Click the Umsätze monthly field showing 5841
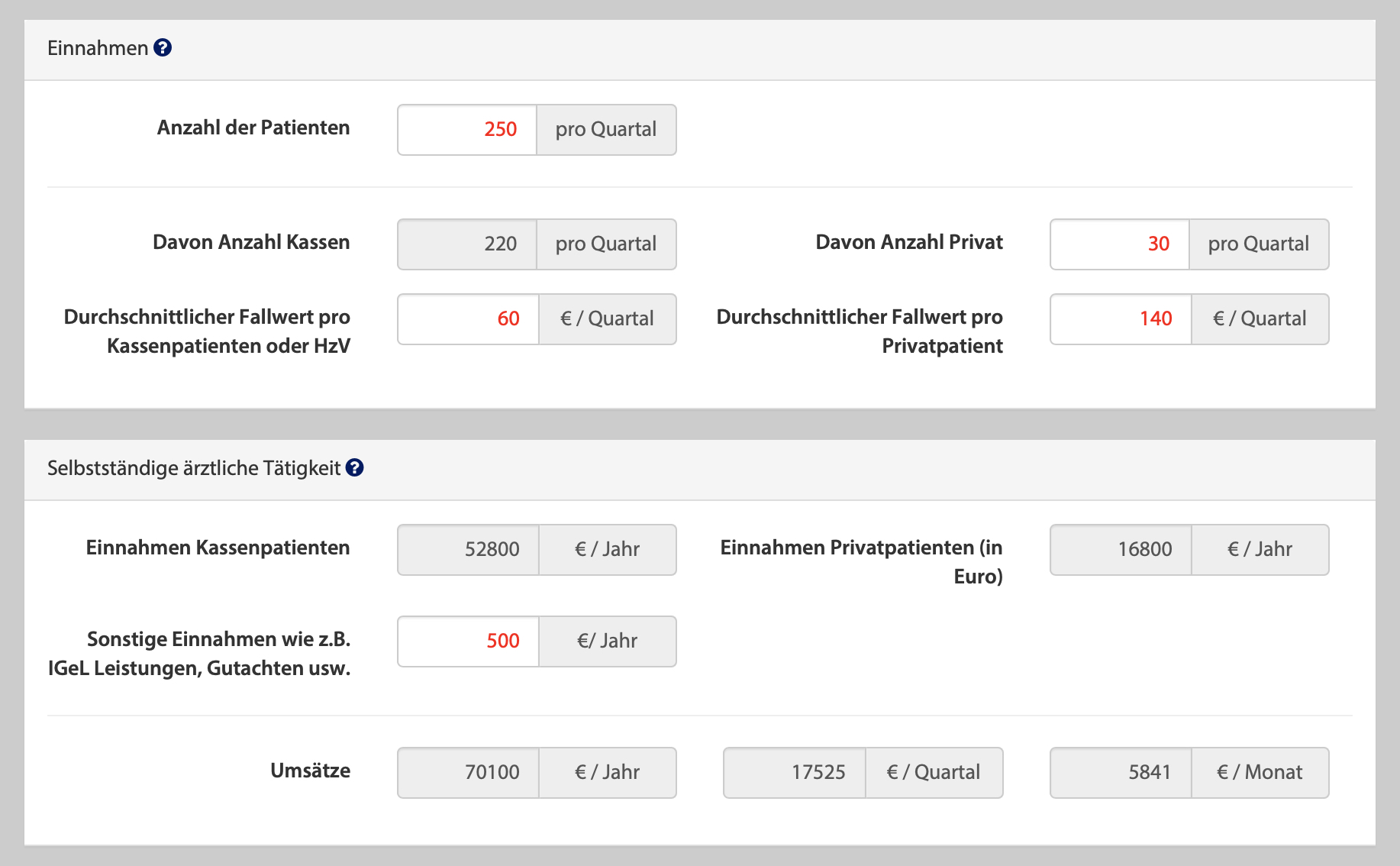Viewport: 1400px width, 866px height. point(1119,772)
